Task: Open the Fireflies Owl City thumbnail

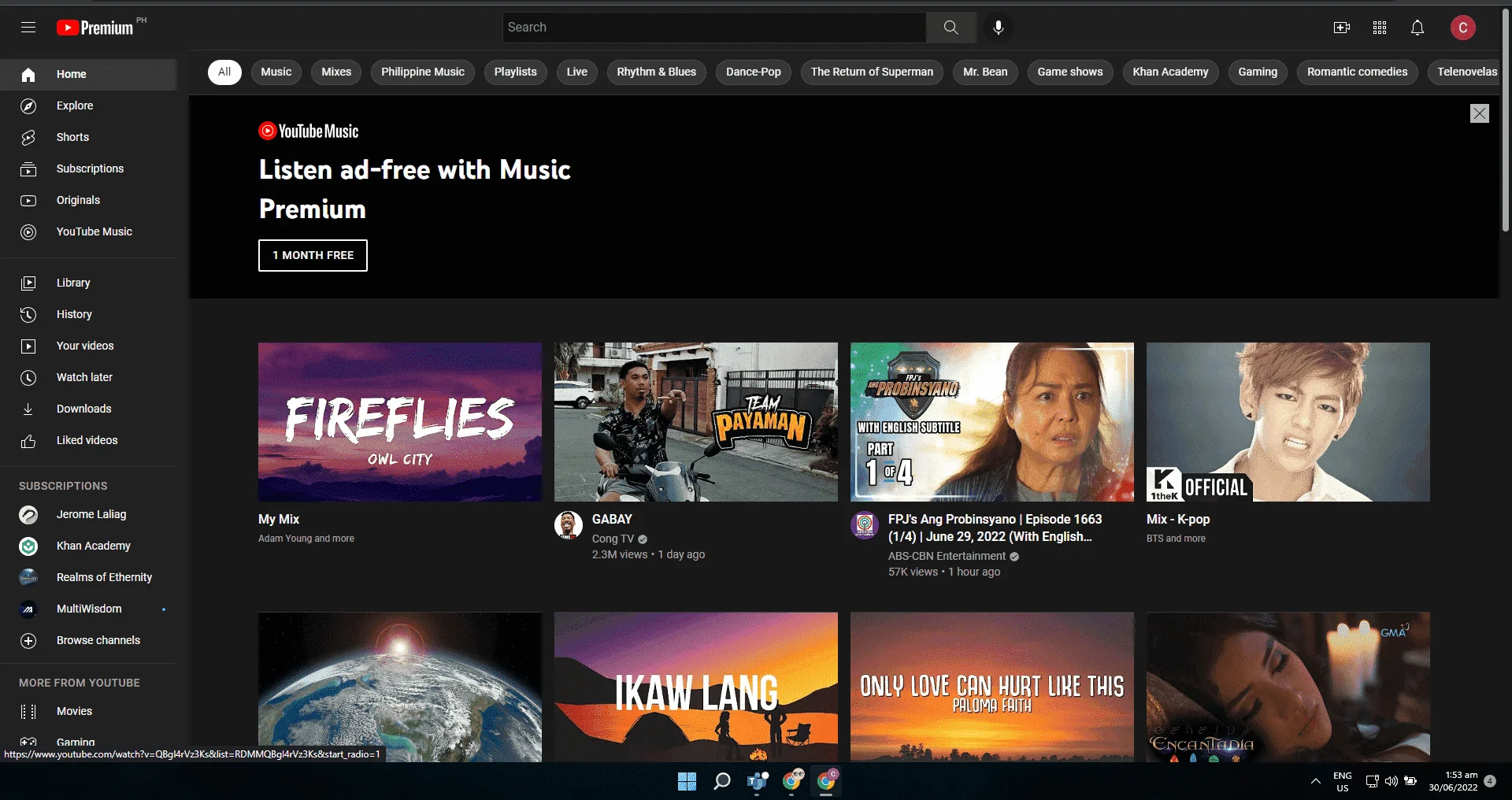Action: click(x=400, y=422)
